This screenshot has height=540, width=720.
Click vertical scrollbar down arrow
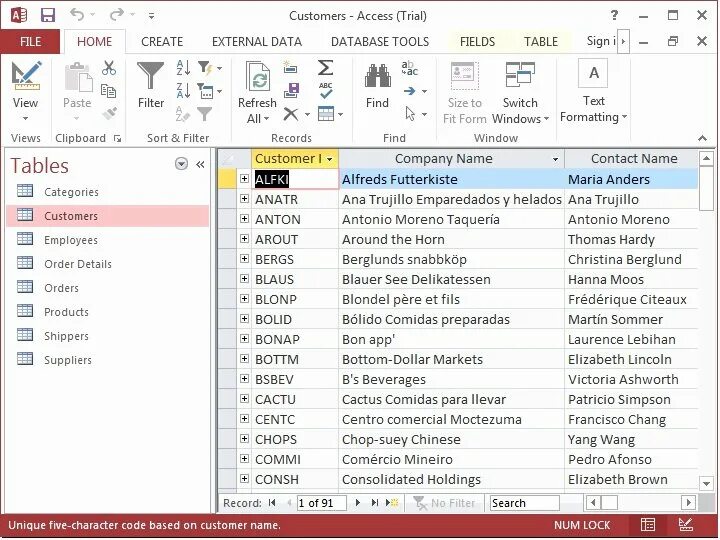point(706,483)
